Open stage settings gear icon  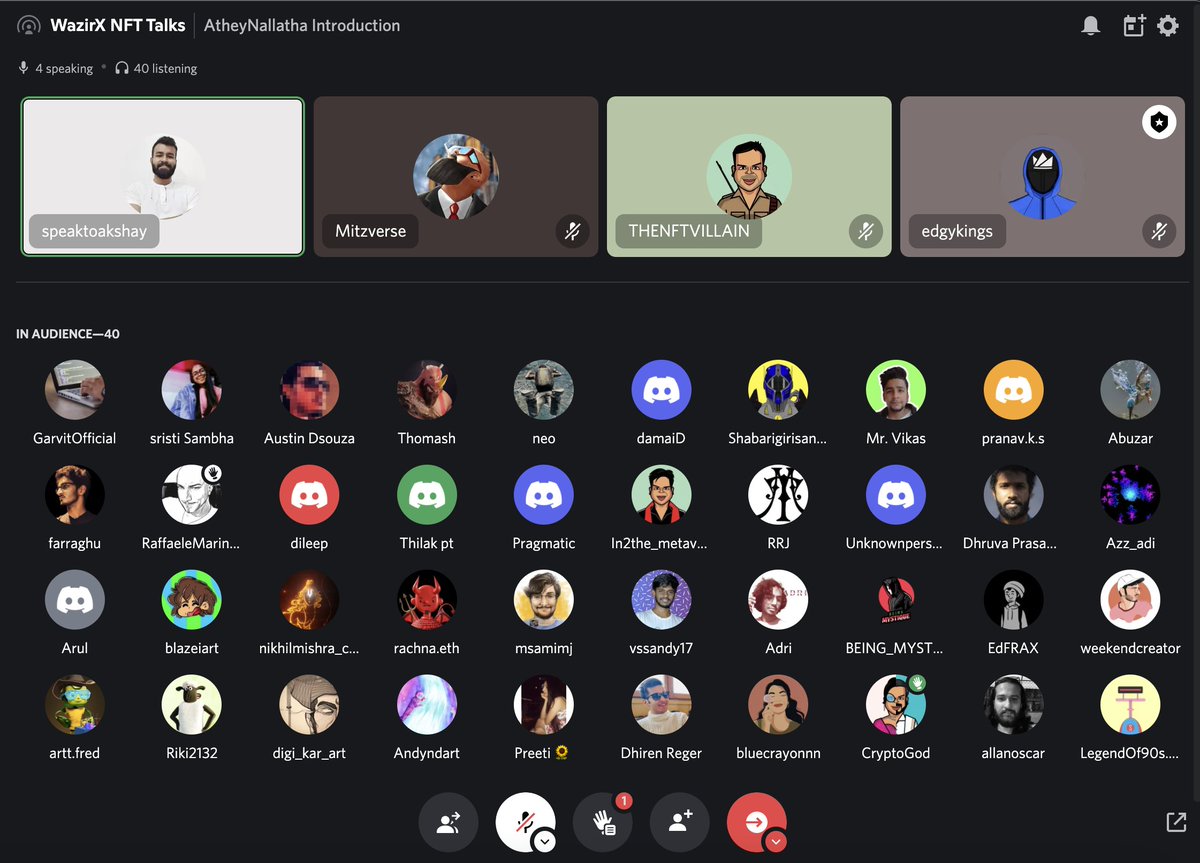tap(1168, 26)
